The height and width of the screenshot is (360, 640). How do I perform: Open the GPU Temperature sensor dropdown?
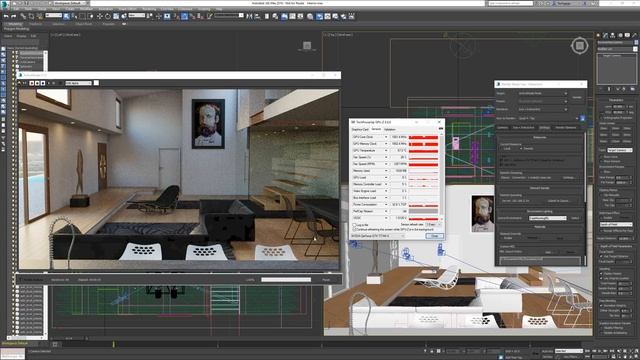coord(386,151)
